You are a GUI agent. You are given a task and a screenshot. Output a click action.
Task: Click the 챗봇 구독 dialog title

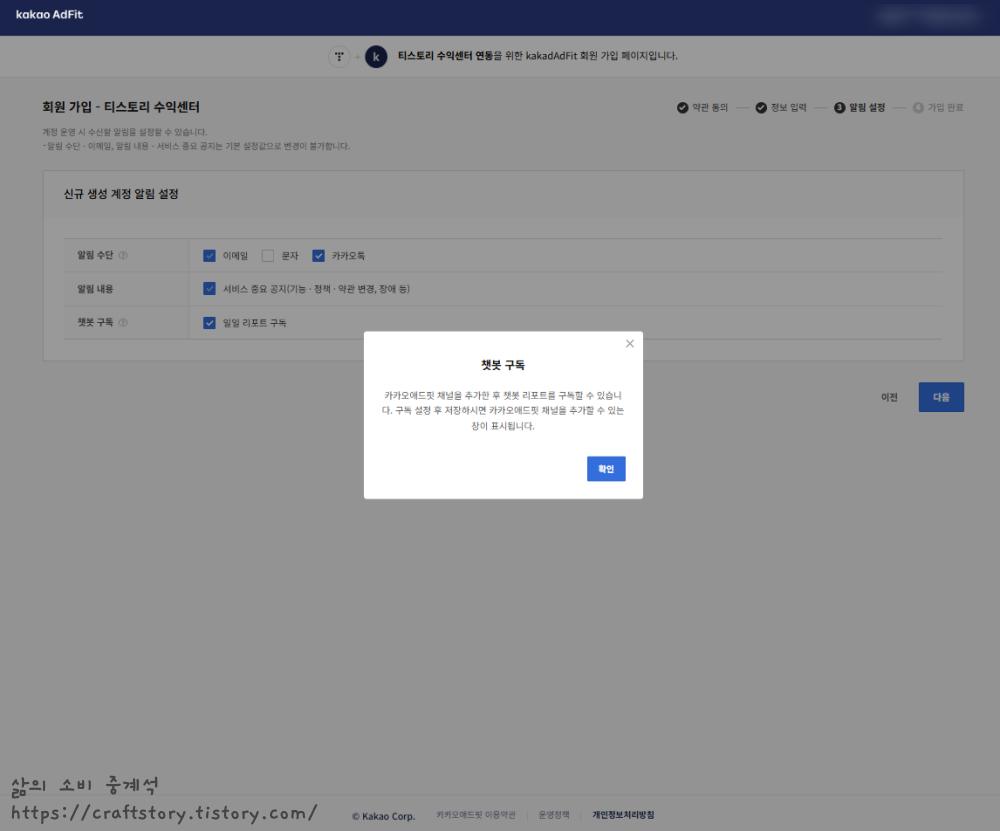tap(503, 365)
